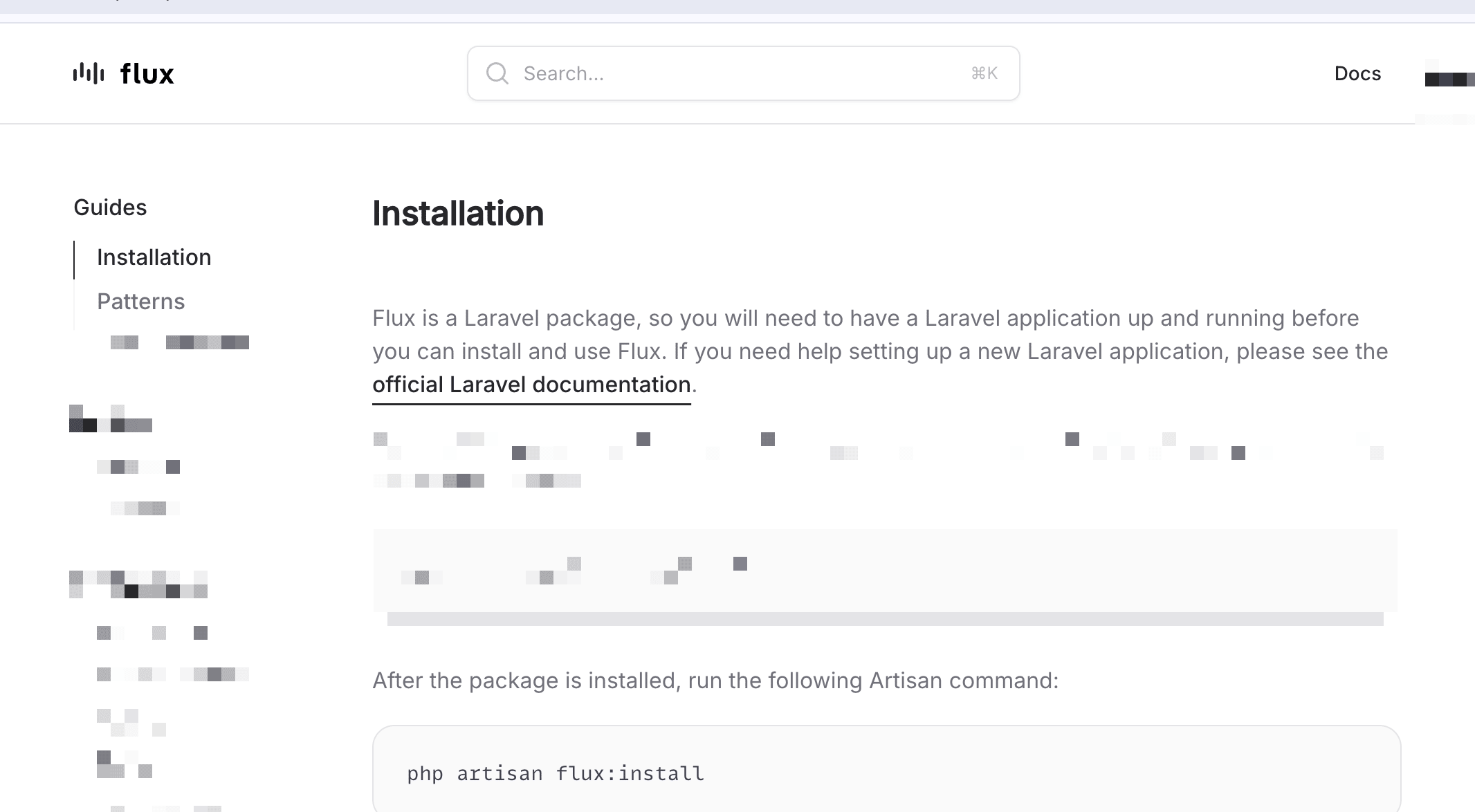
Task: Open the blurred sidebar entry below Patterns
Action: tap(180, 342)
